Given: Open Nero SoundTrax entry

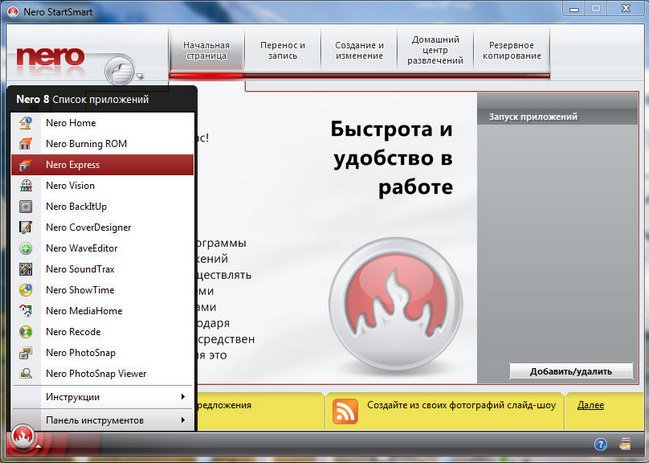Looking at the screenshot, I should tap(103, 269).
